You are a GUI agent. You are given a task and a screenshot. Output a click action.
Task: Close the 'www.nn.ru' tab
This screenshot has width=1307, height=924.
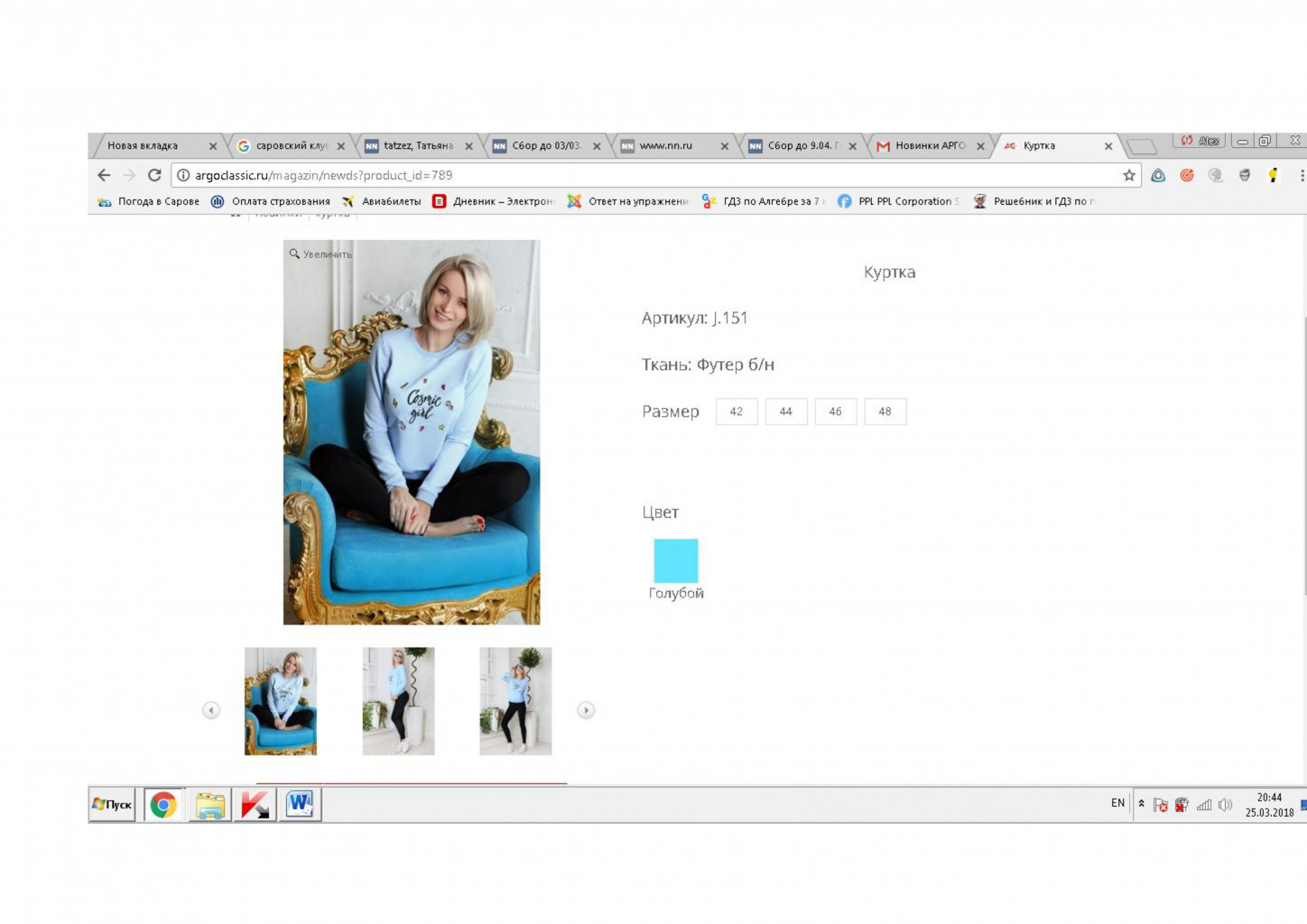point(724,146)
